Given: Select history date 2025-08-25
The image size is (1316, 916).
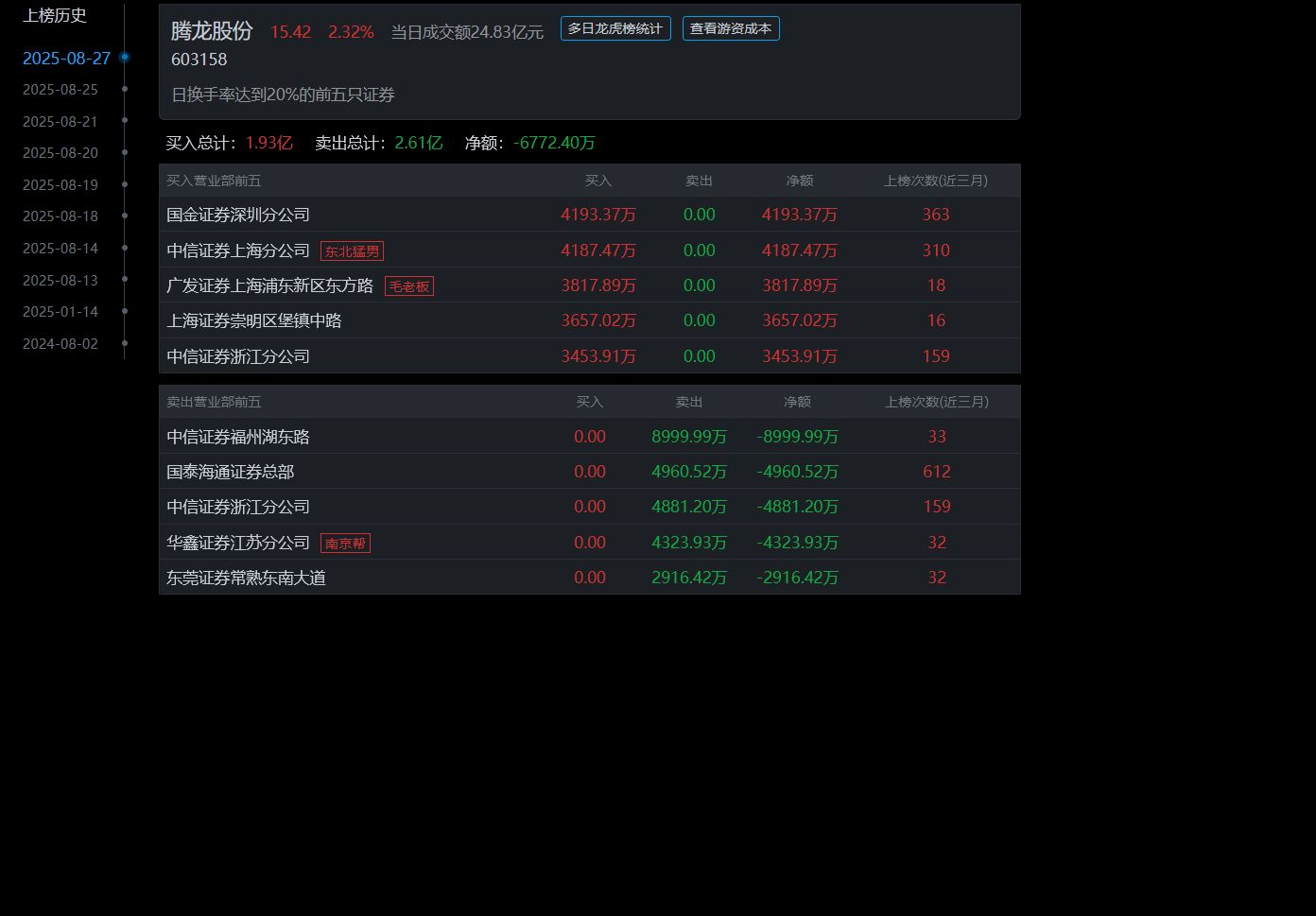Looking at the screenshot, I should (x=61, y=90).
